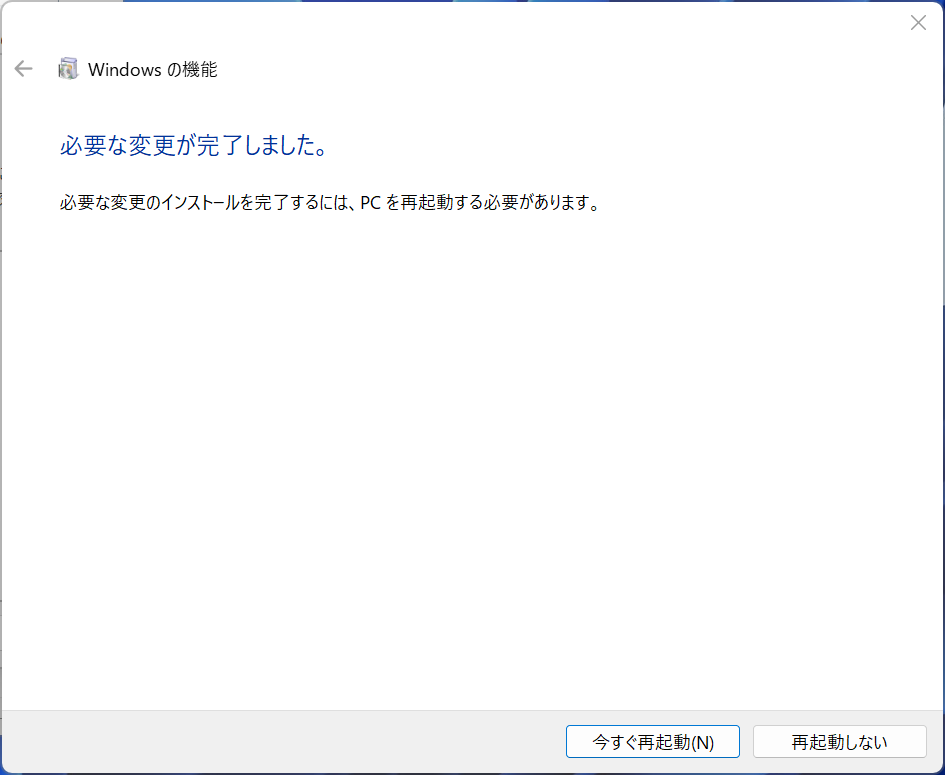Click the word 完了 in the blue heading
The width and height of the screenshot is (945, 775).
pyautogui.click(x=218, y=146)
